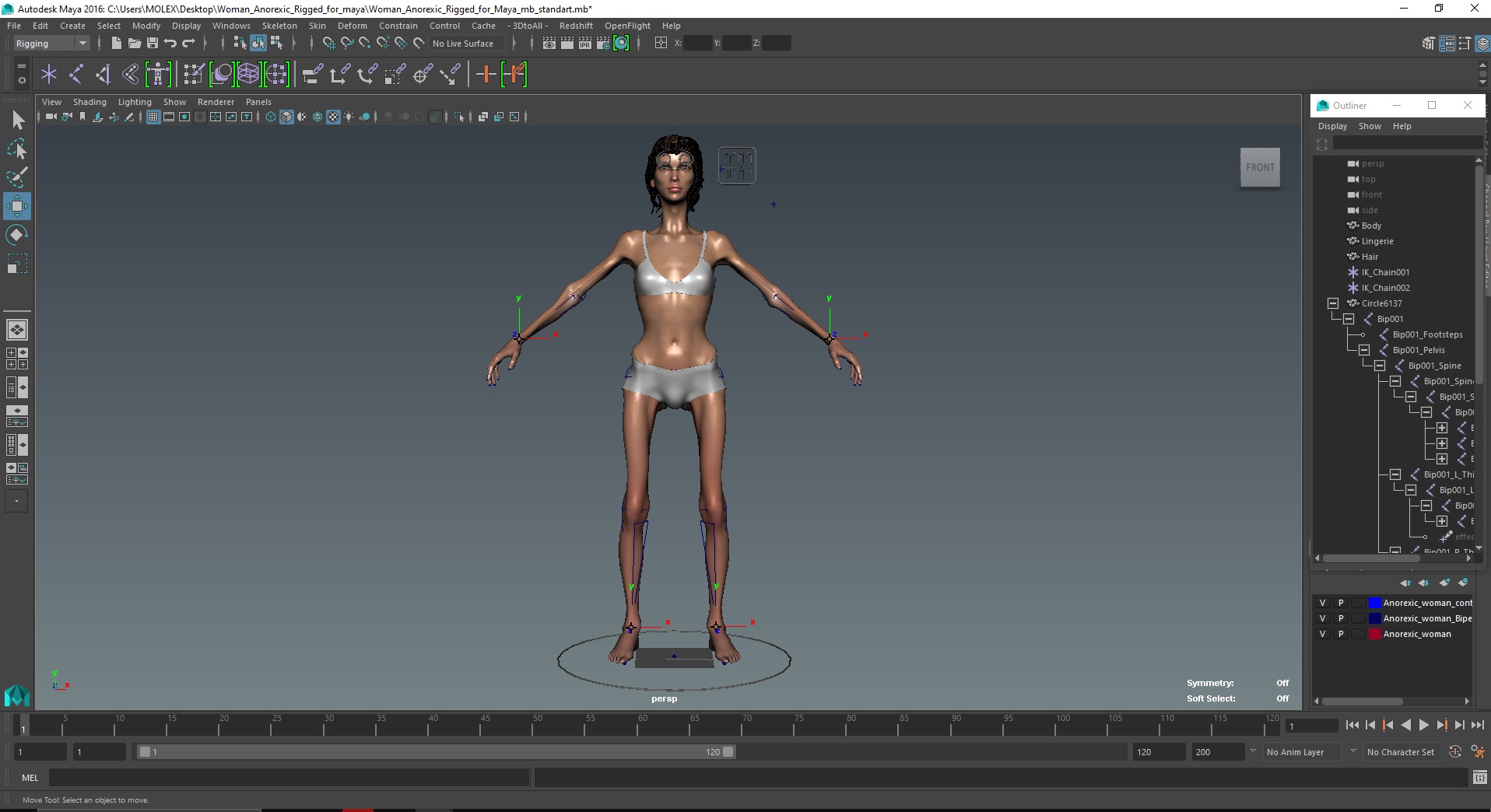The width and height of the screenshot is (1491, 812).
Task: Click red color swatch of Anorexic_woman layer
Action: point(1375,634)
